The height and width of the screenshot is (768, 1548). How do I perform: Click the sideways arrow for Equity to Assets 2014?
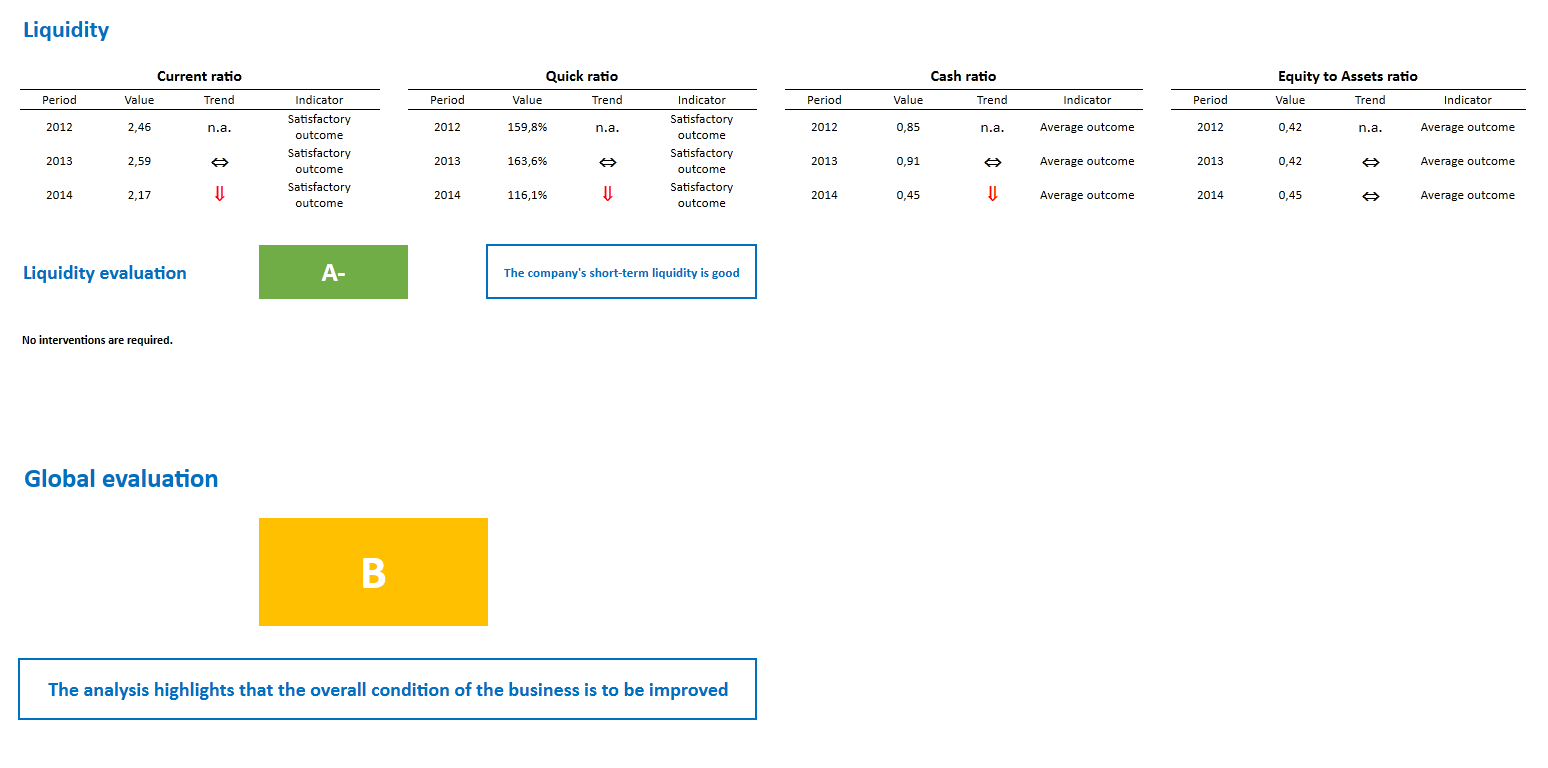tap(1370, 196)
